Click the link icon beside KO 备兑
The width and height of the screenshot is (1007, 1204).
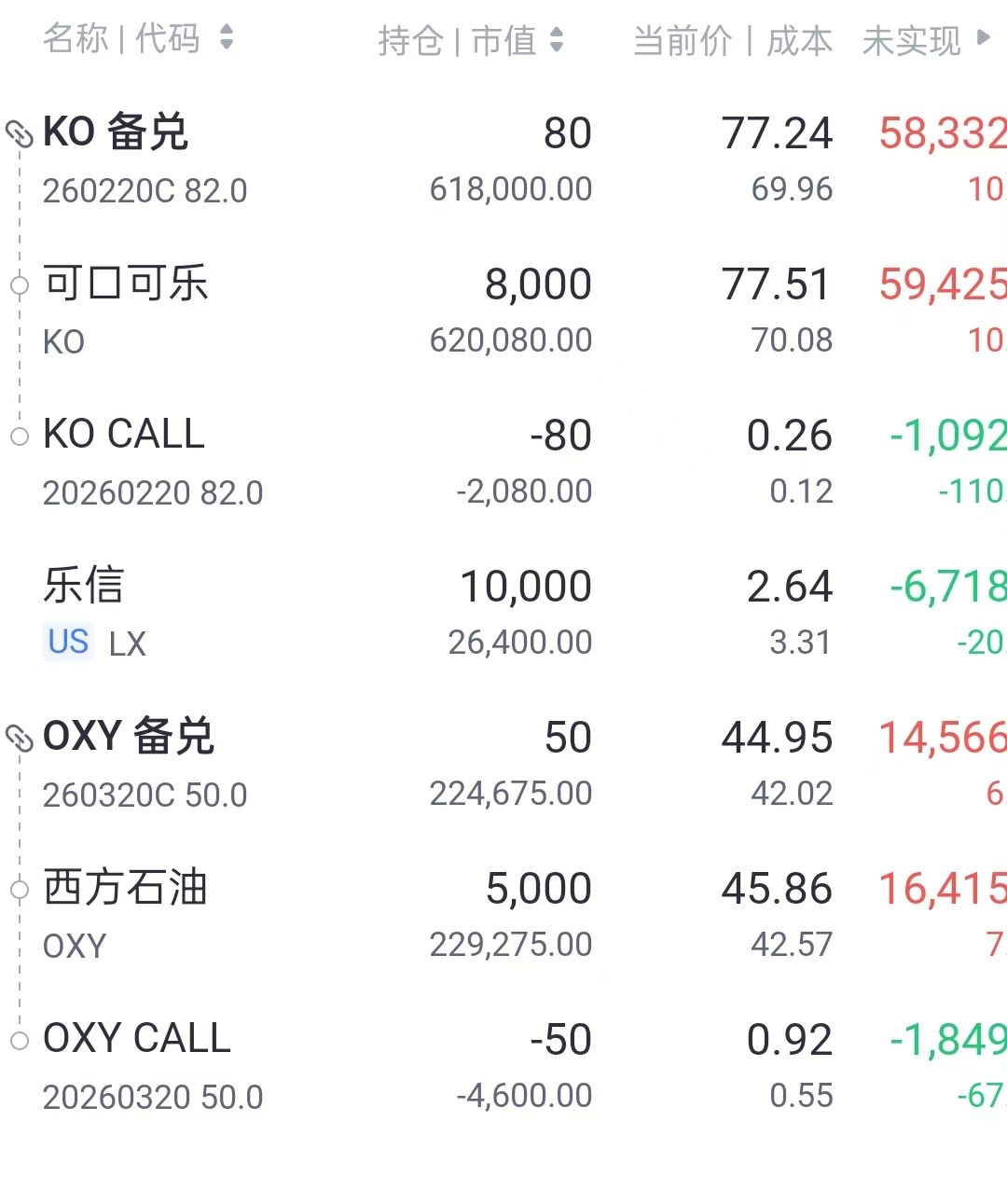(20, 133)
